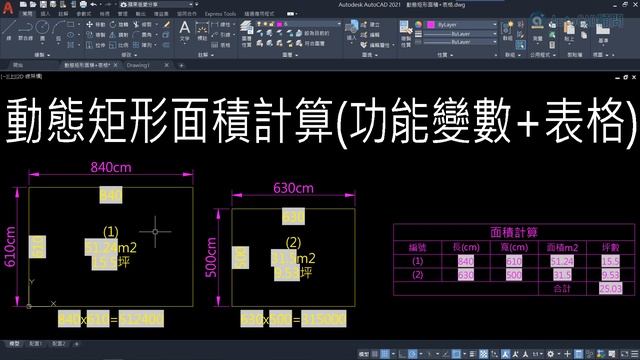This screenshot has height=360, width=640.
Task: Click the color wheel icon in Properties
Action: point(418,25)
